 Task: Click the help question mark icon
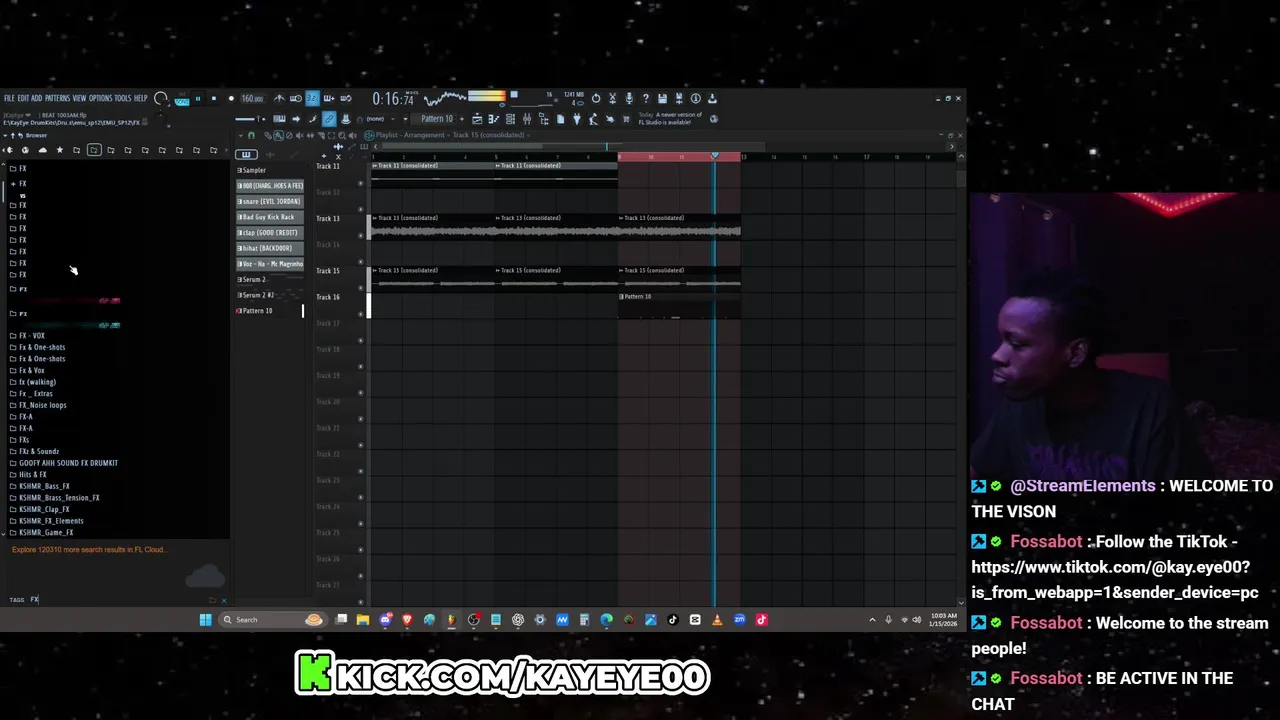pos(646,98)
